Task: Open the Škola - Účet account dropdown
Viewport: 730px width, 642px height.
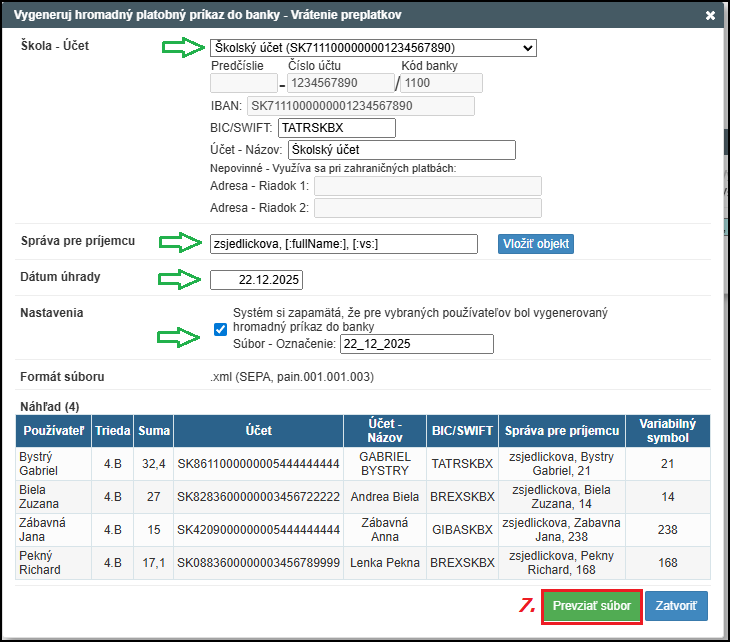Action: pyautogui.click(x=373, y=48)
